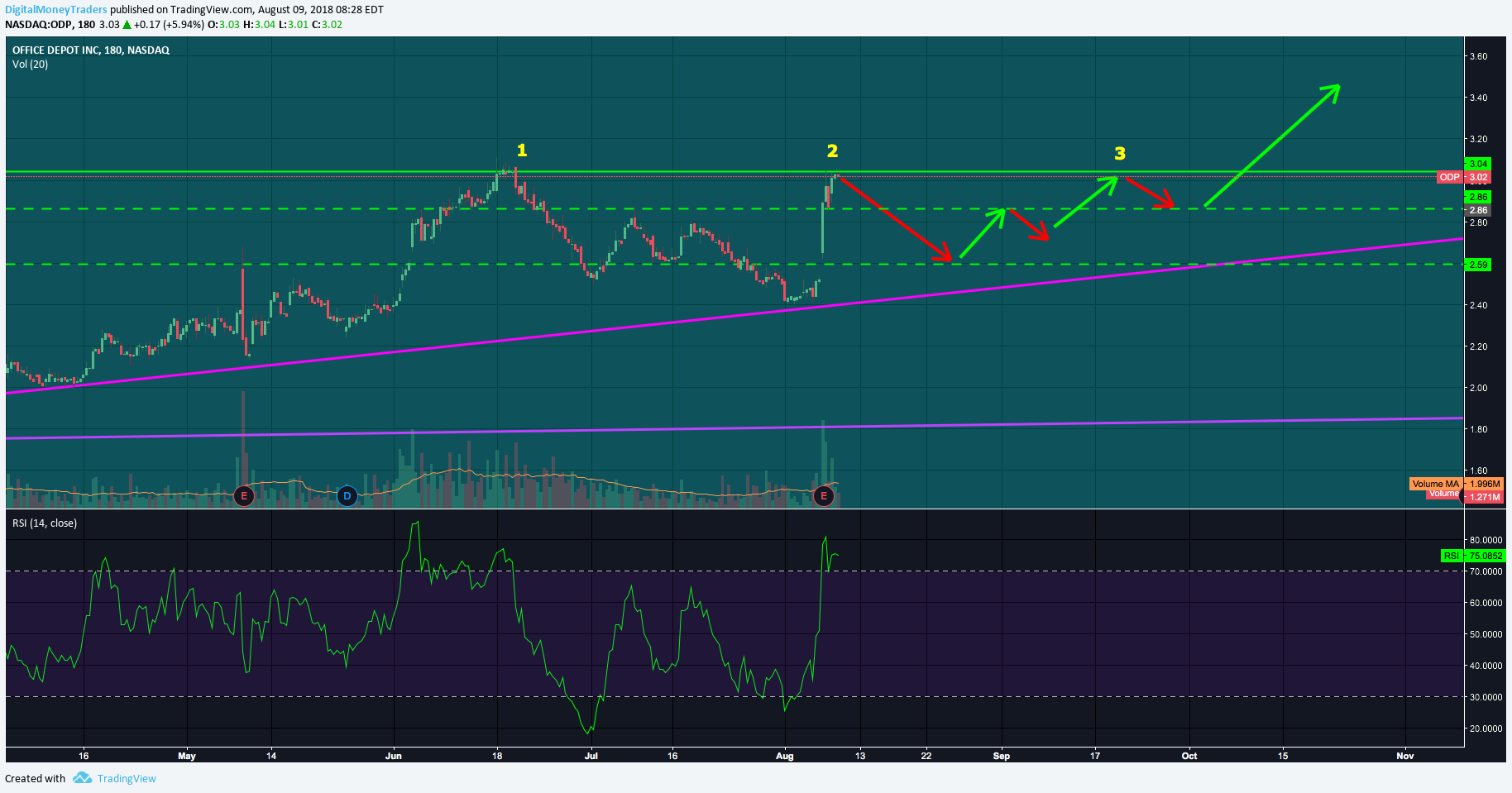Click the +0.17 (+5.94%) change value
1512x793 pixels.
169,25
